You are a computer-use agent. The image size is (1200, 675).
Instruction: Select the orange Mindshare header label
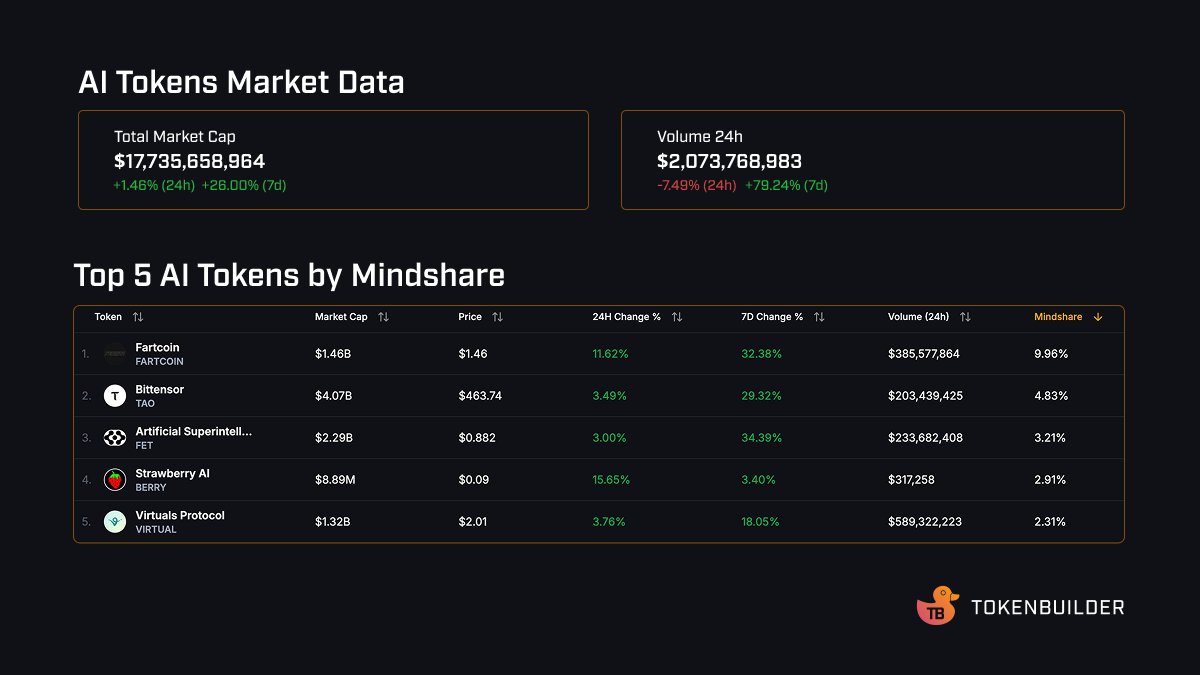[1058, 317]
